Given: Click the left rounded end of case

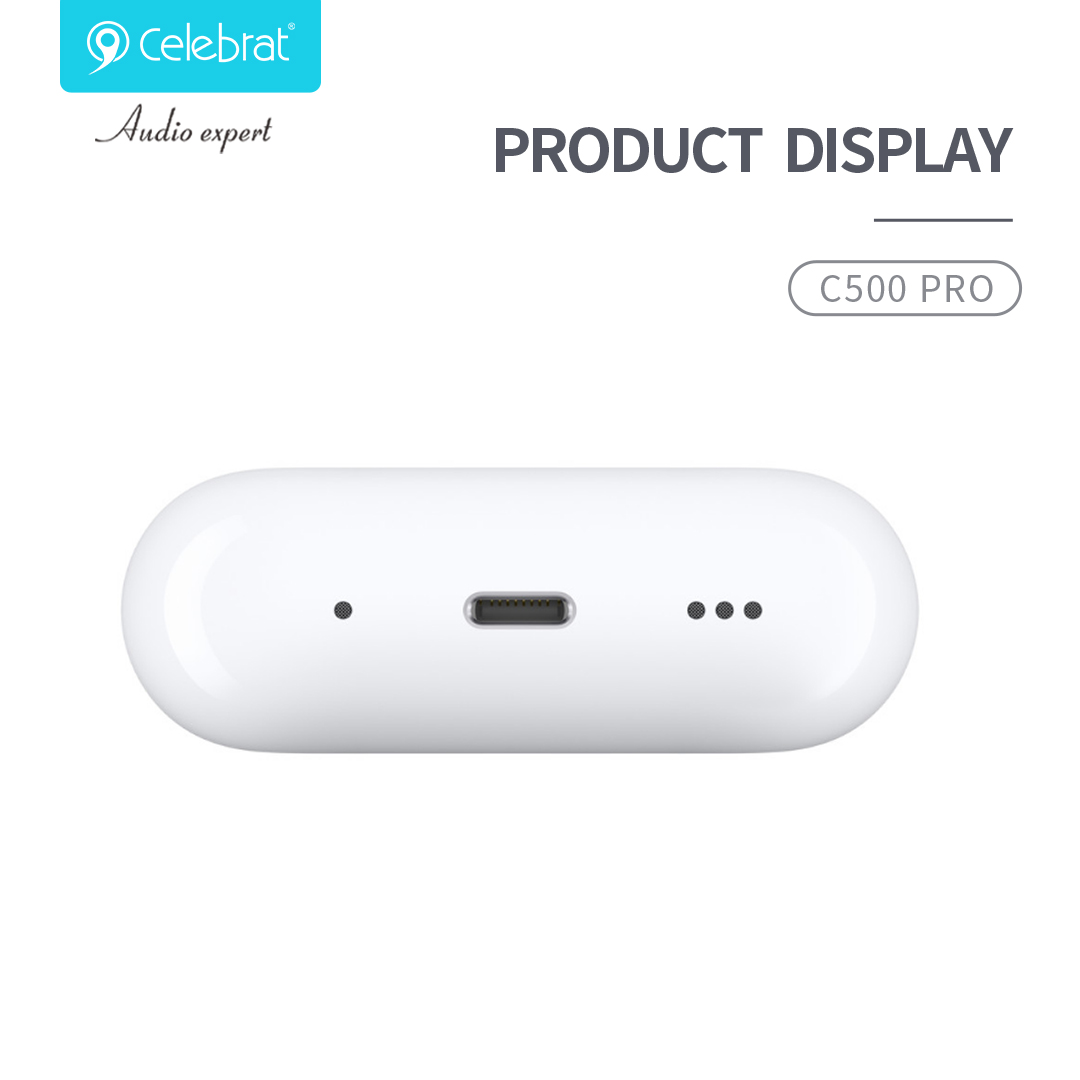Looking at the screenshot, I should pos(179,610).
